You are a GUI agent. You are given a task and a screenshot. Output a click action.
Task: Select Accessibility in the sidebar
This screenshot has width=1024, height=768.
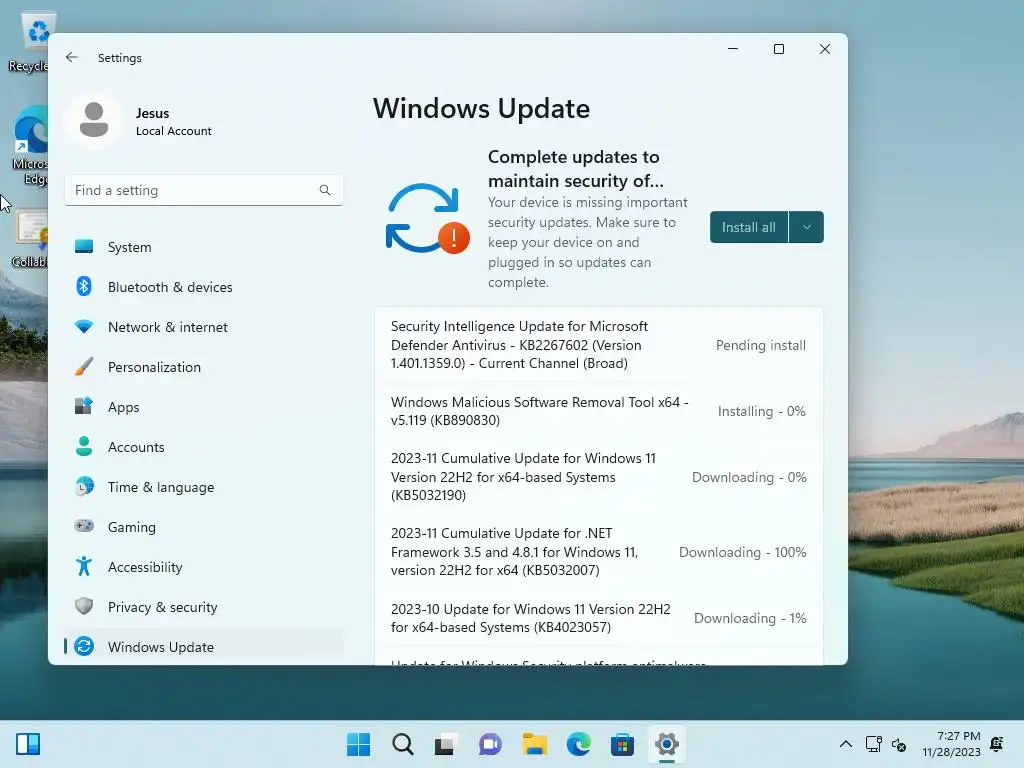pyautogui.click(x=204, y=567)
